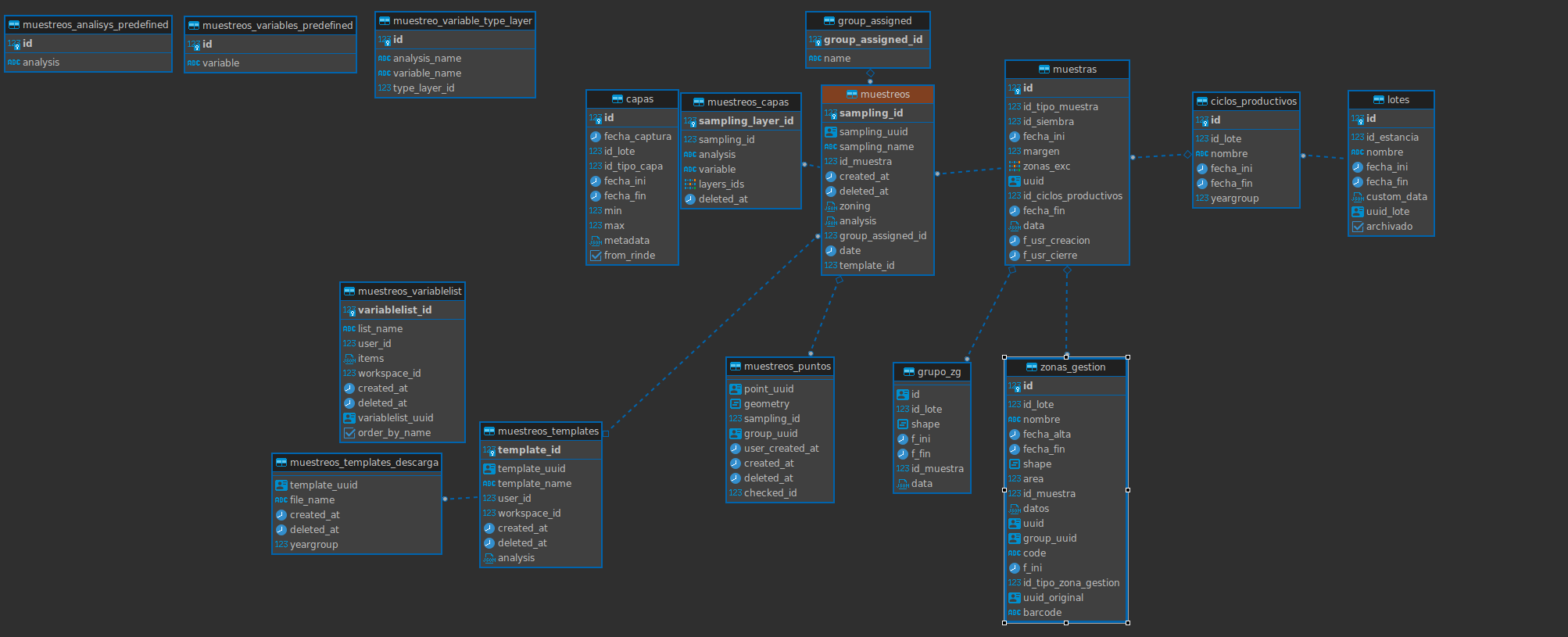Screen dimensions: 1568x637
Task: Select the muestreos_variables_predefined table title
Action: (x=277, y=26)
